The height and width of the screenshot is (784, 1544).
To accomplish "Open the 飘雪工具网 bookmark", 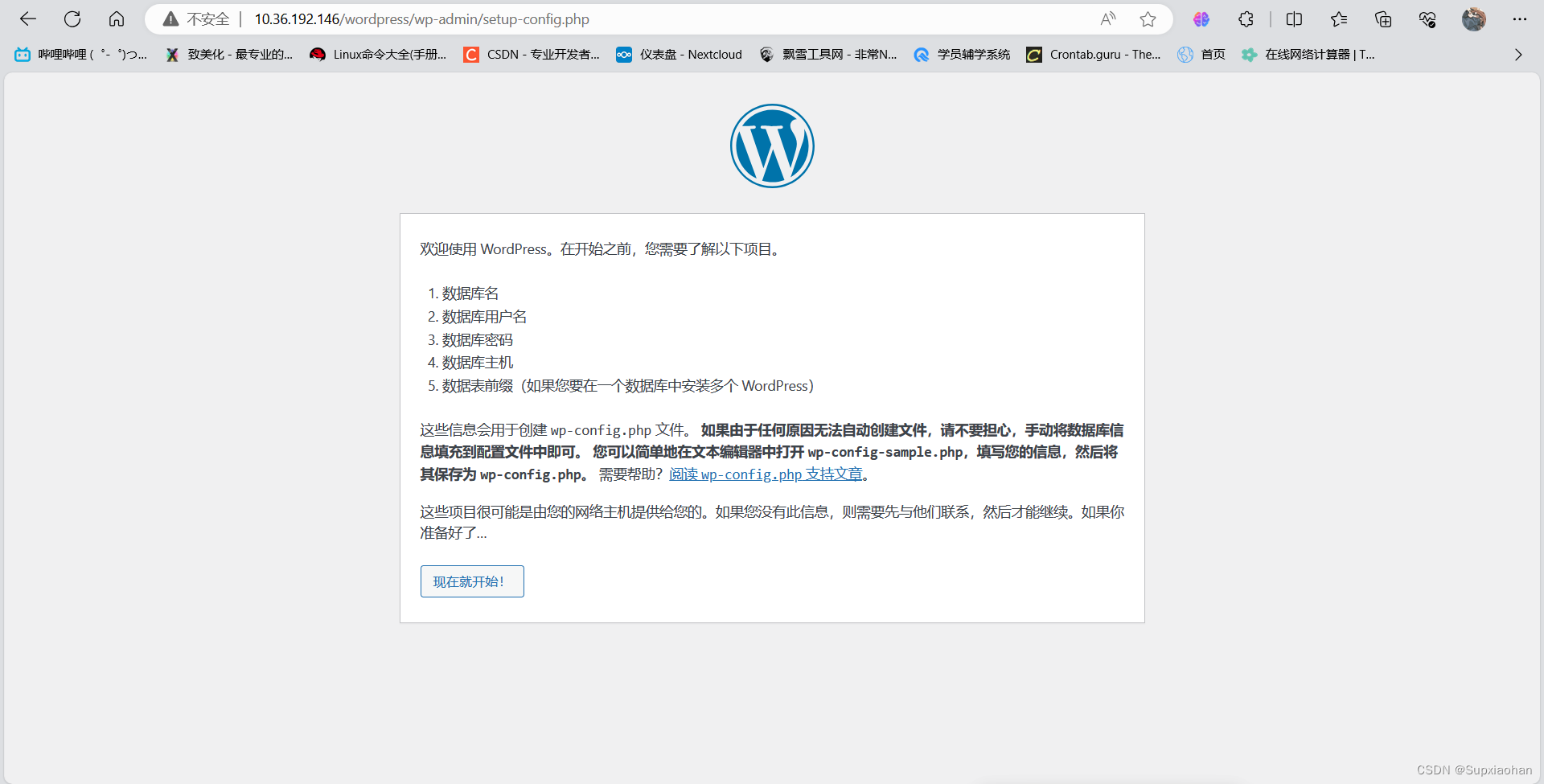I will tap(827, 55).
